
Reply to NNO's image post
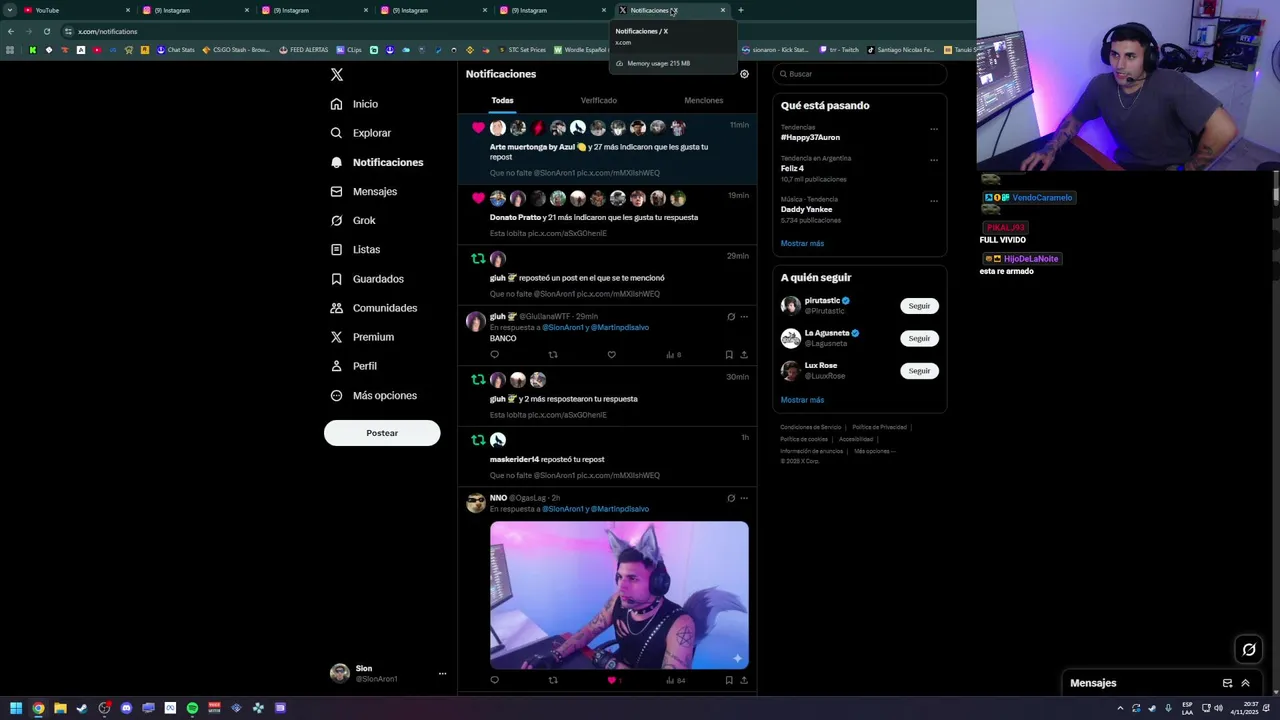click(x=494, y=680)
